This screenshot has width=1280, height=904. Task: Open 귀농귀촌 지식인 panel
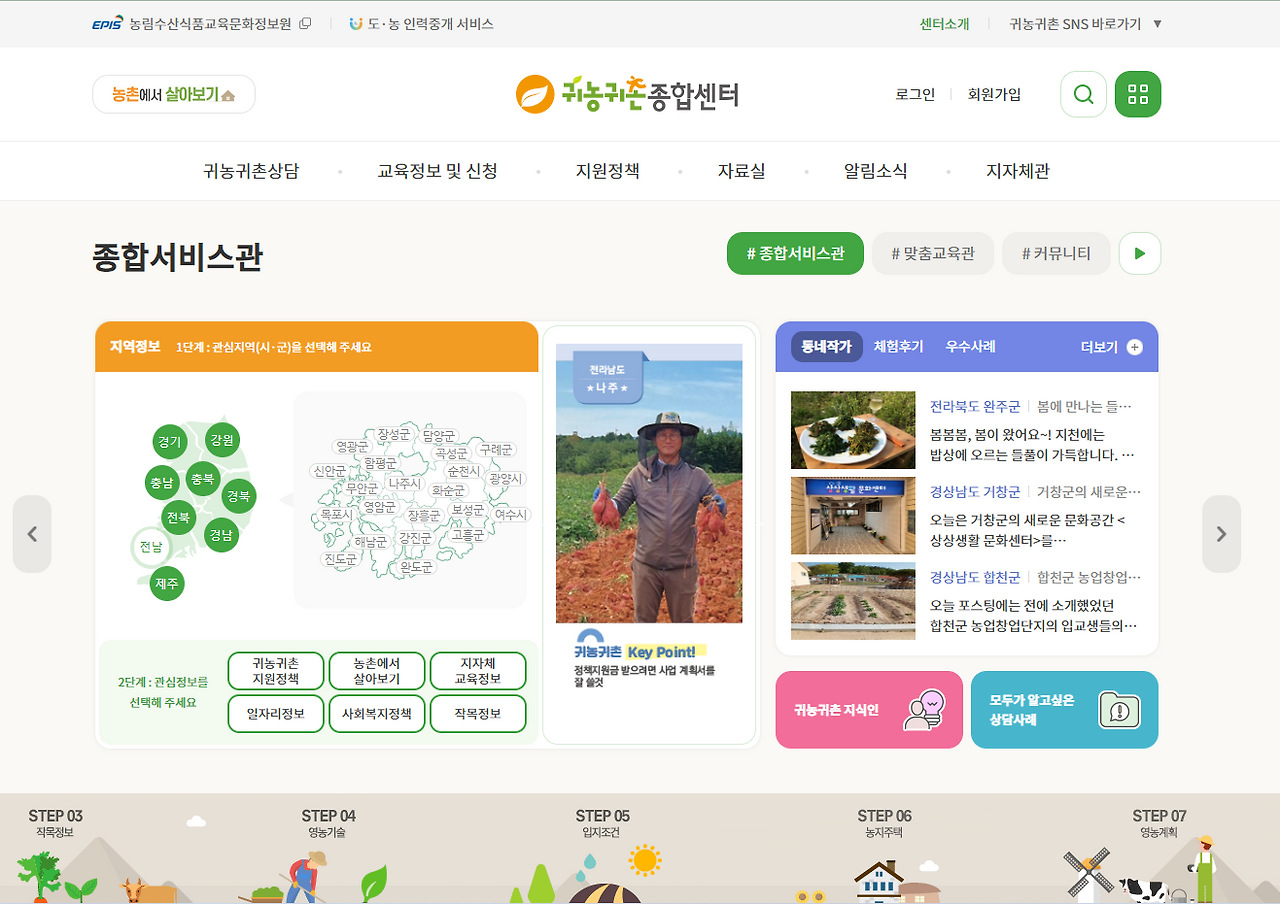coord(868,710)
